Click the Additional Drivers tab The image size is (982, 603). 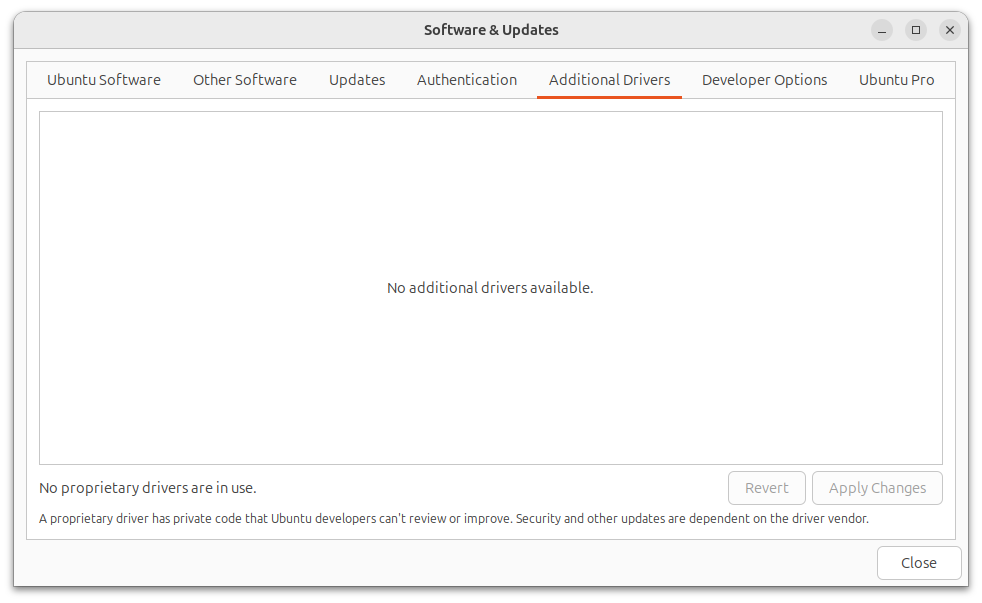[x=609, y=80]
